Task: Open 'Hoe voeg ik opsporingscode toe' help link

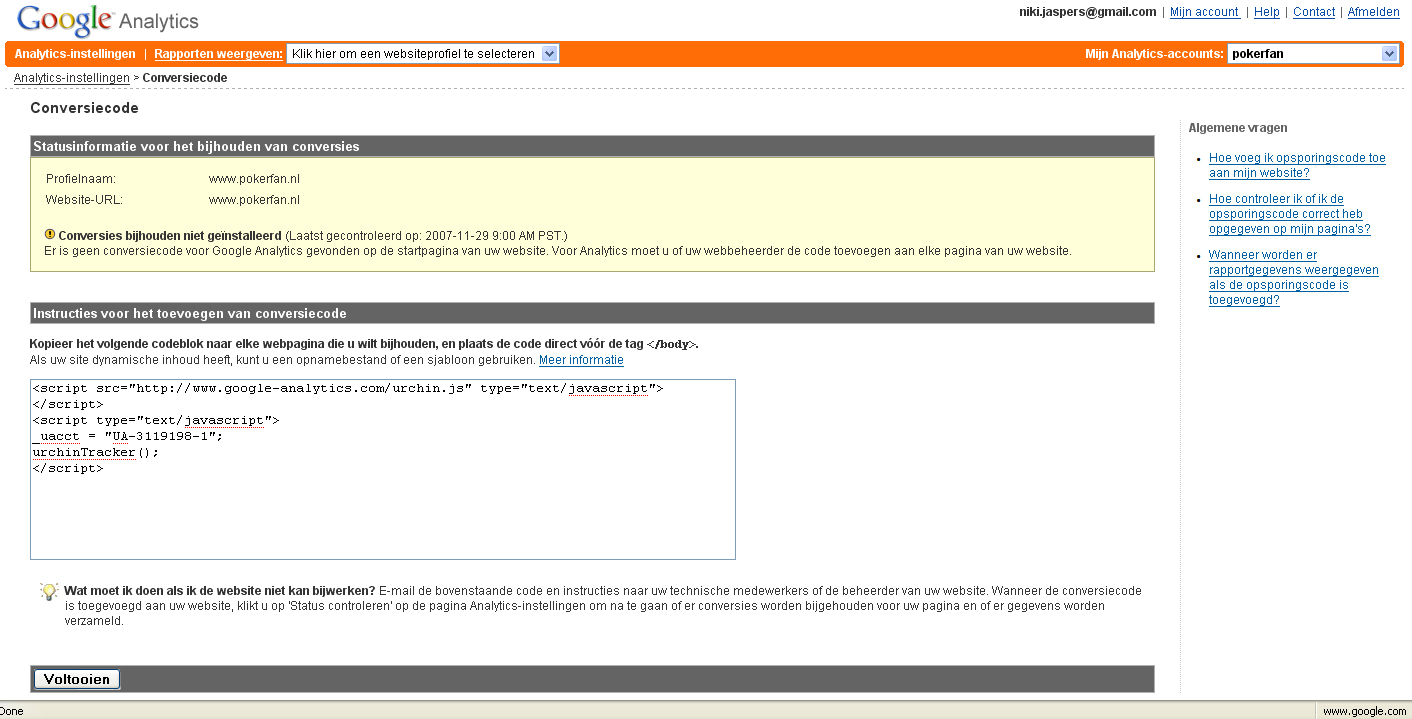Action: pos(1297,165)
